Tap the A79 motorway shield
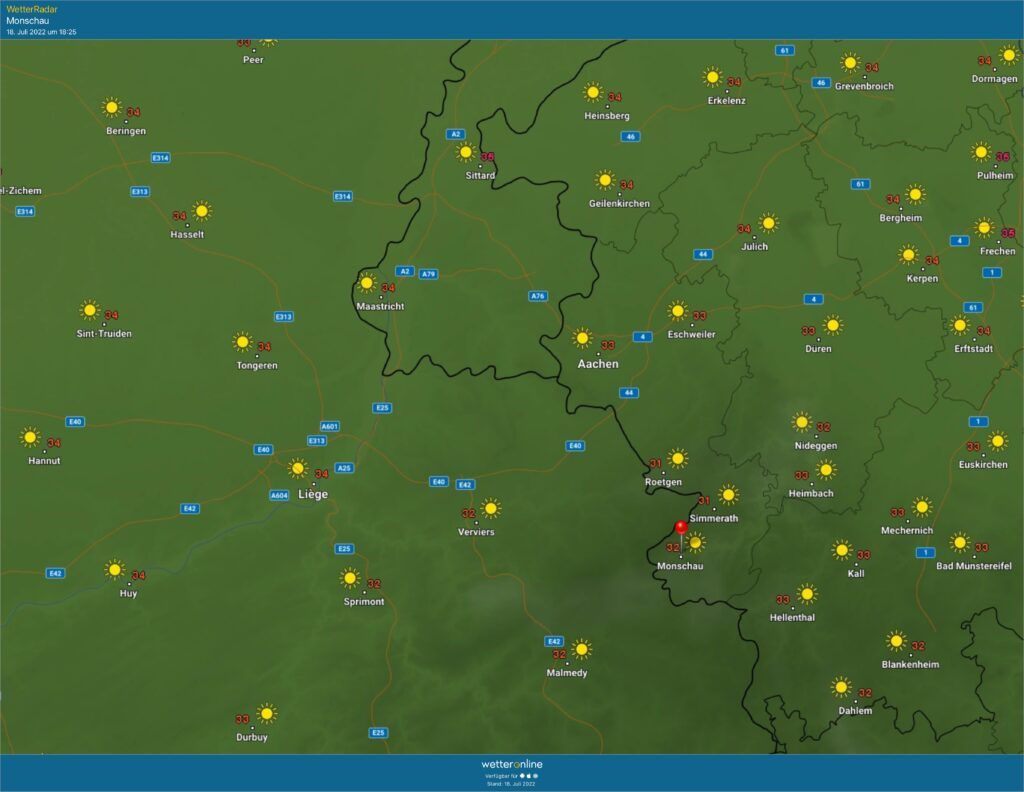Image resolution: width=1024 pixels, height=792 pixels. 428,274
